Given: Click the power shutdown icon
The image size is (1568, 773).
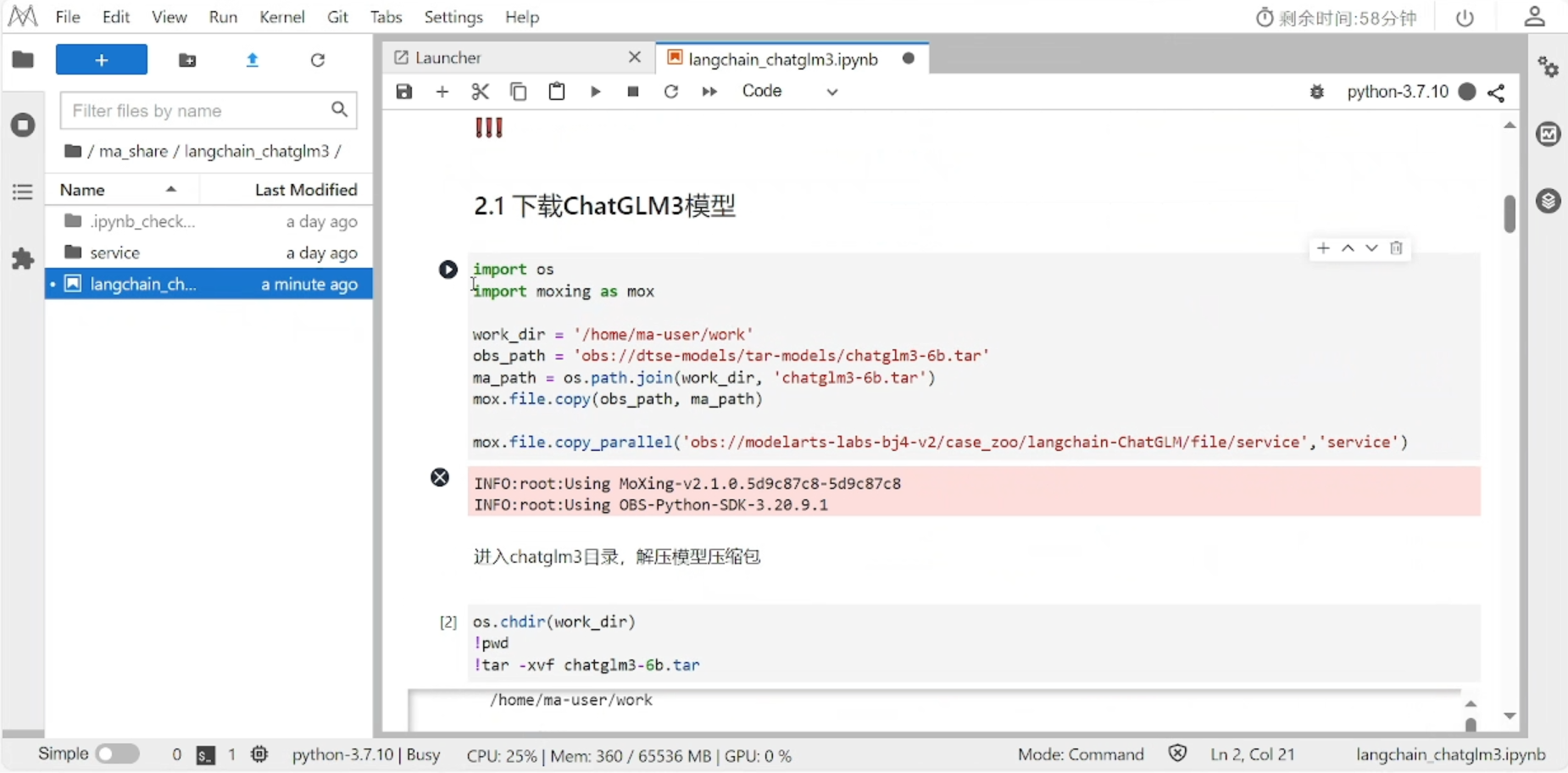Looking at the screenshot, I should 1465,18.
